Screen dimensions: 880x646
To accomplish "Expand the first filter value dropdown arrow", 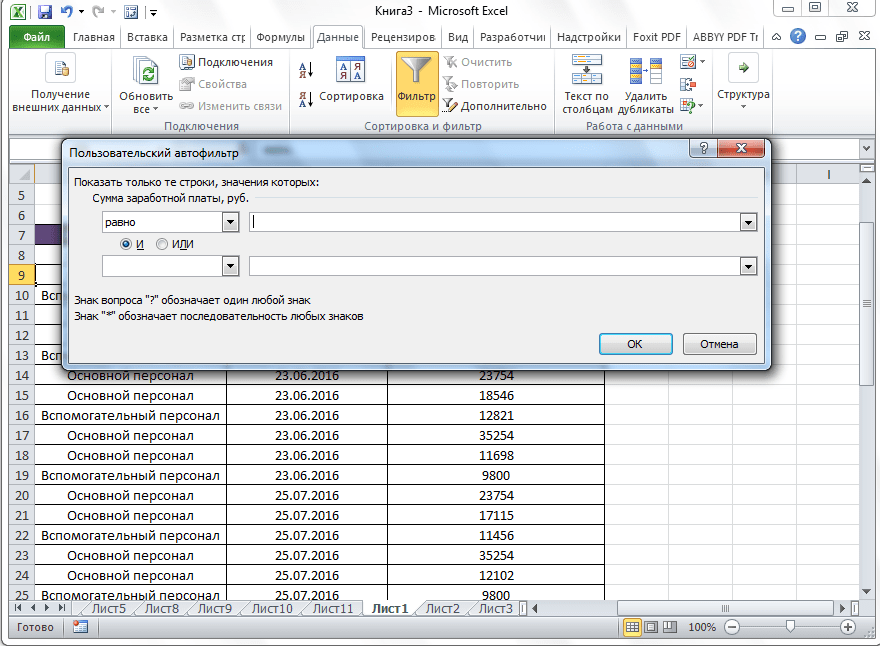I will pyautogui.click(x=747, y=222).
